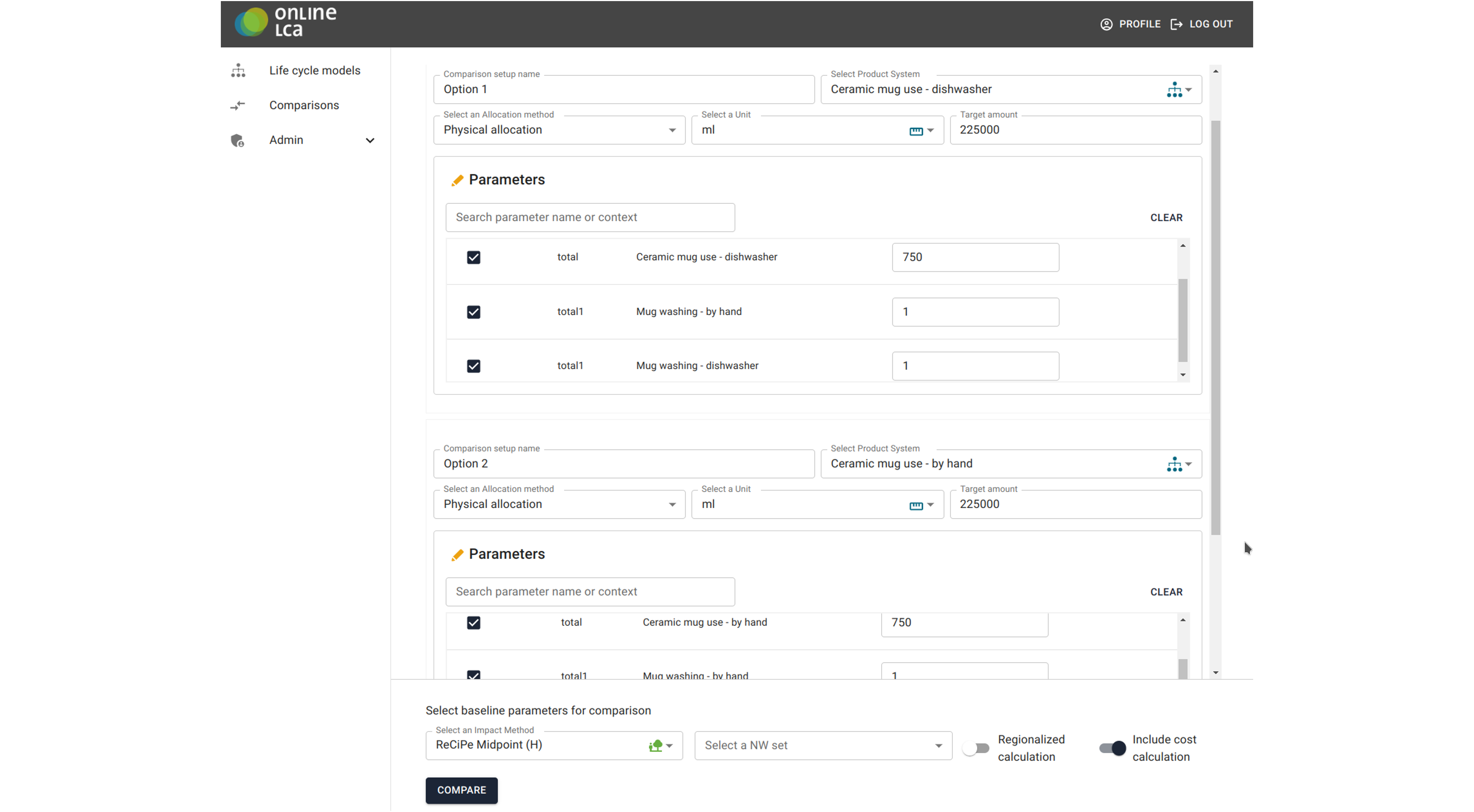
Task: Uncheck Option 1 total1 Mug washing - by hand checkbox
Action: pos(473,312)
